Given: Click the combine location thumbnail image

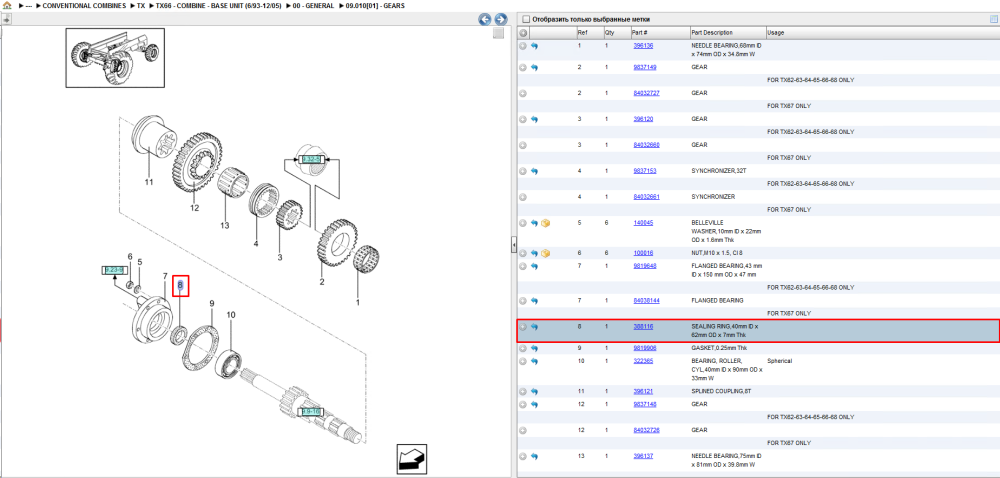Looking at the screenshot, I should click(x=115, y=57).
